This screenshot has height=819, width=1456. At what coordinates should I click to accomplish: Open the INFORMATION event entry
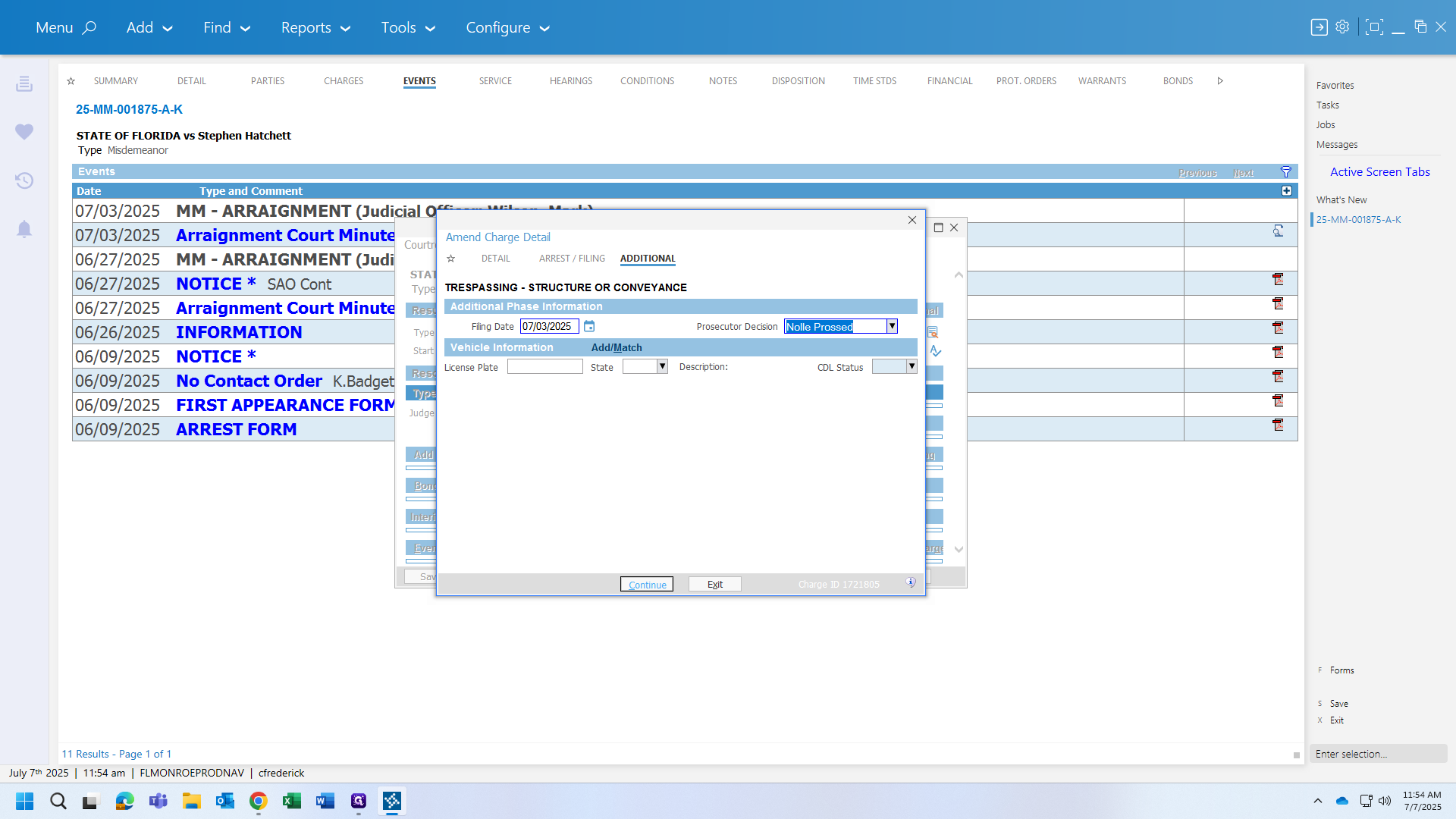coord(239,332)
